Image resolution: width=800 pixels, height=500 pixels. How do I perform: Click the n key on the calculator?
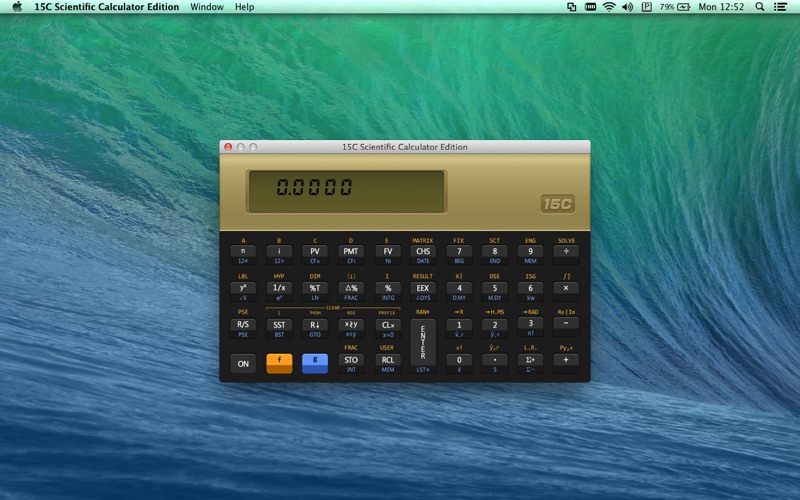point(243,254)
